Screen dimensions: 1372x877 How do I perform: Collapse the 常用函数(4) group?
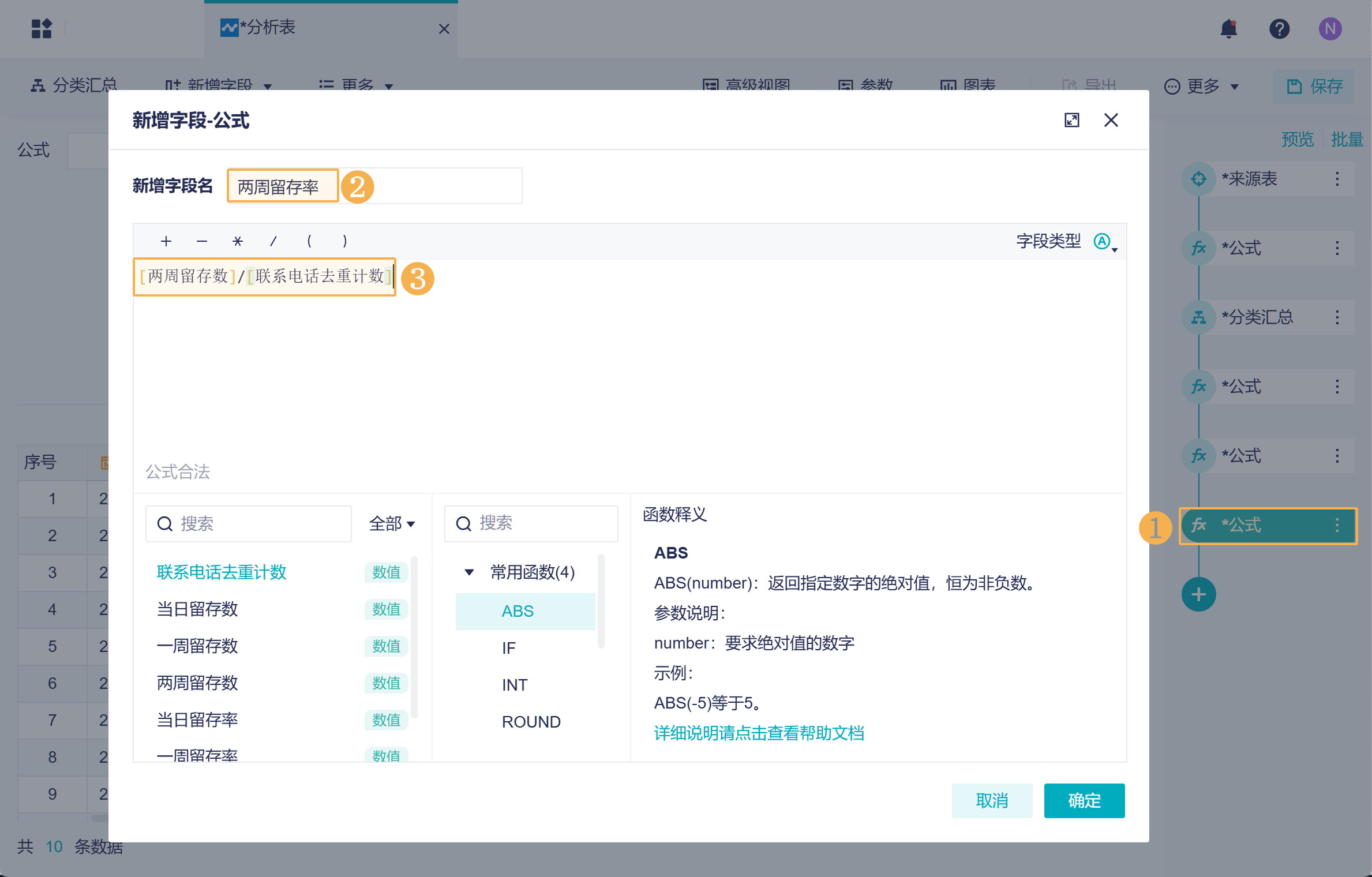(469, 572)
